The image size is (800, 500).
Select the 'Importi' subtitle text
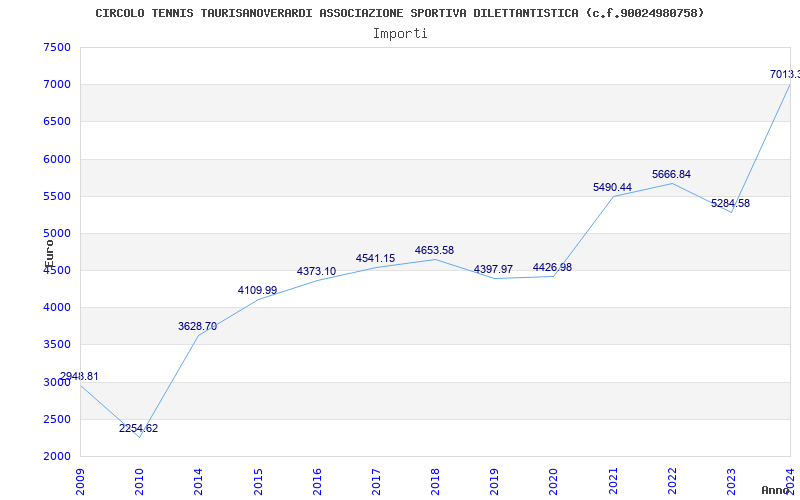[x=400, y=34]
